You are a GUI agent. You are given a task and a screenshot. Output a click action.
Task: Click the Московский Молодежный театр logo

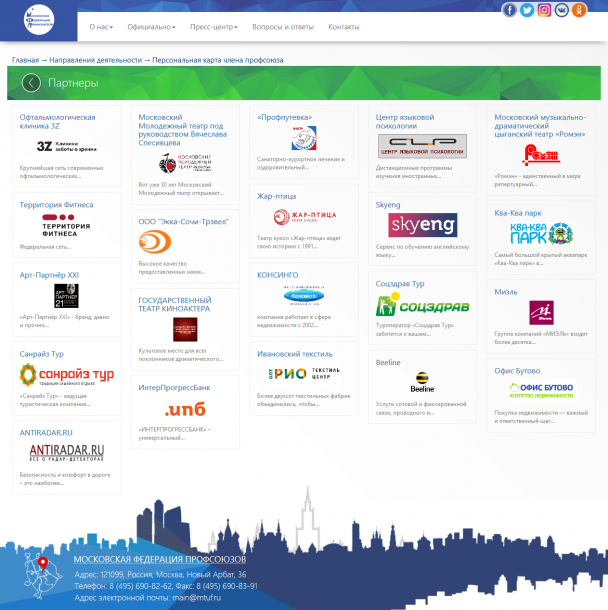pyautogui.click(x=185, y=163)
